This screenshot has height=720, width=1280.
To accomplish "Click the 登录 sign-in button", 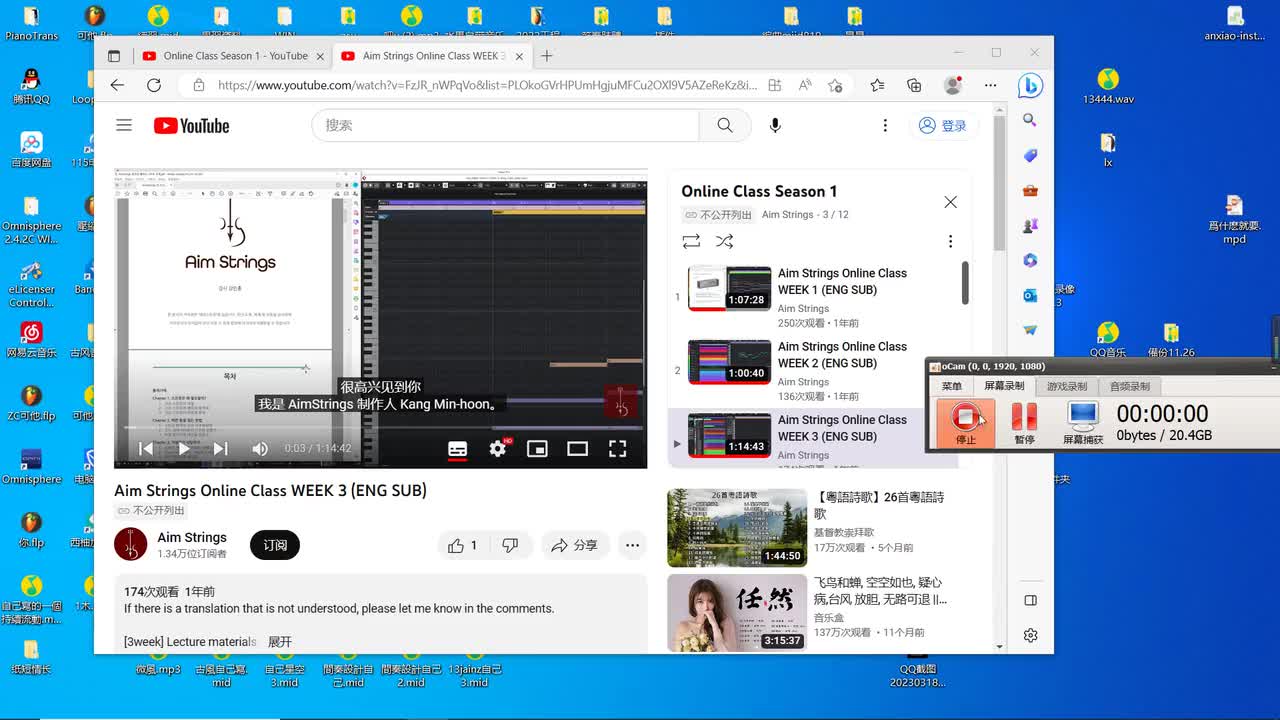I will pyautogui.click(x=943, y=125).
